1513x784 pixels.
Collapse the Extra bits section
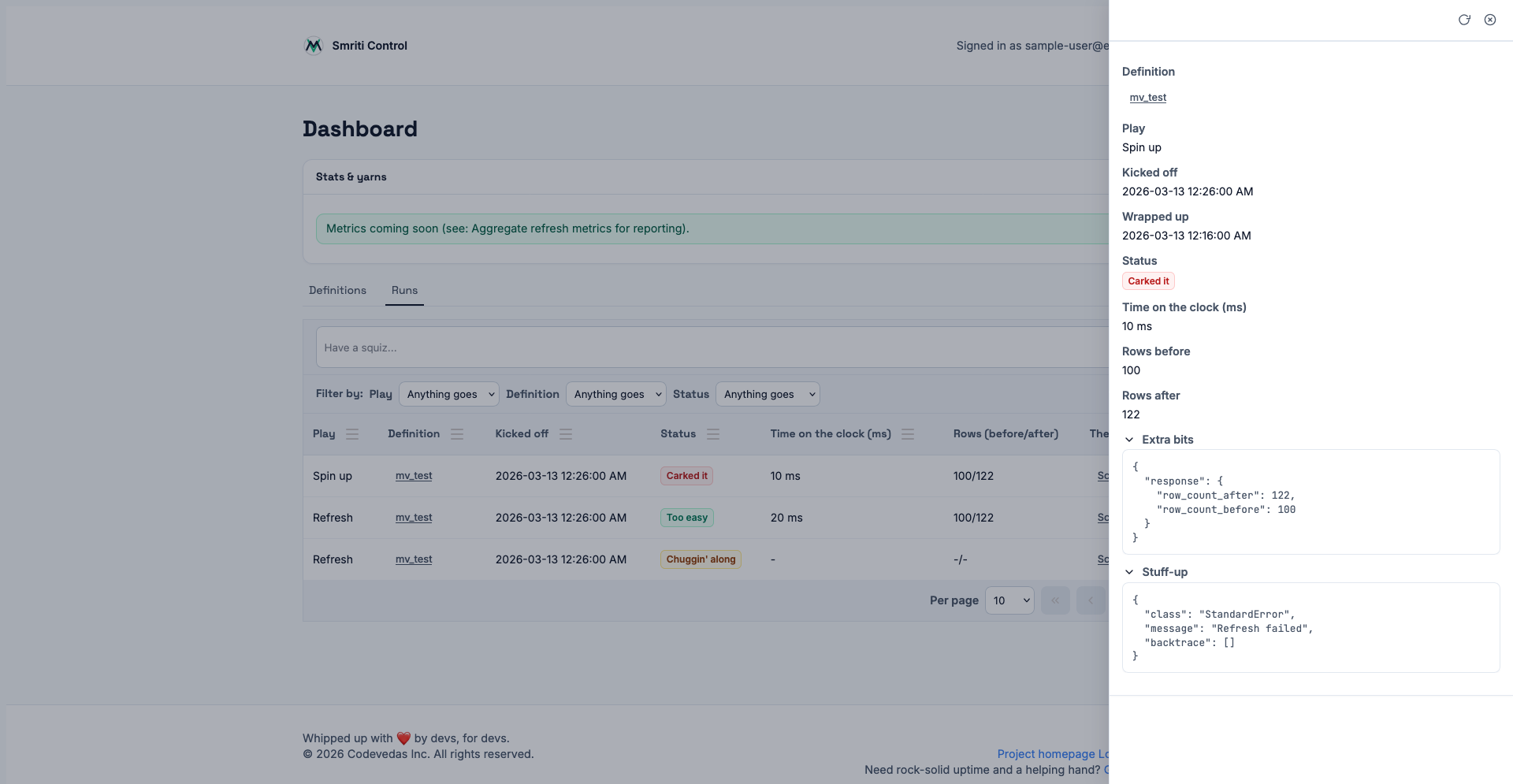(x=1129, y=440)
